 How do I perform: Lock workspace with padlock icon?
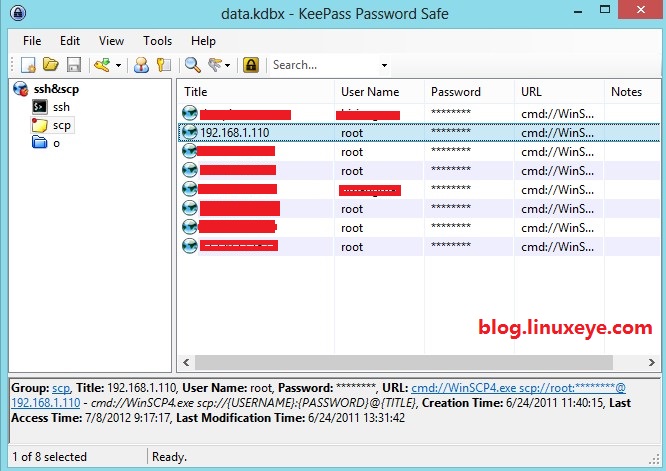[x=251, y=65]
